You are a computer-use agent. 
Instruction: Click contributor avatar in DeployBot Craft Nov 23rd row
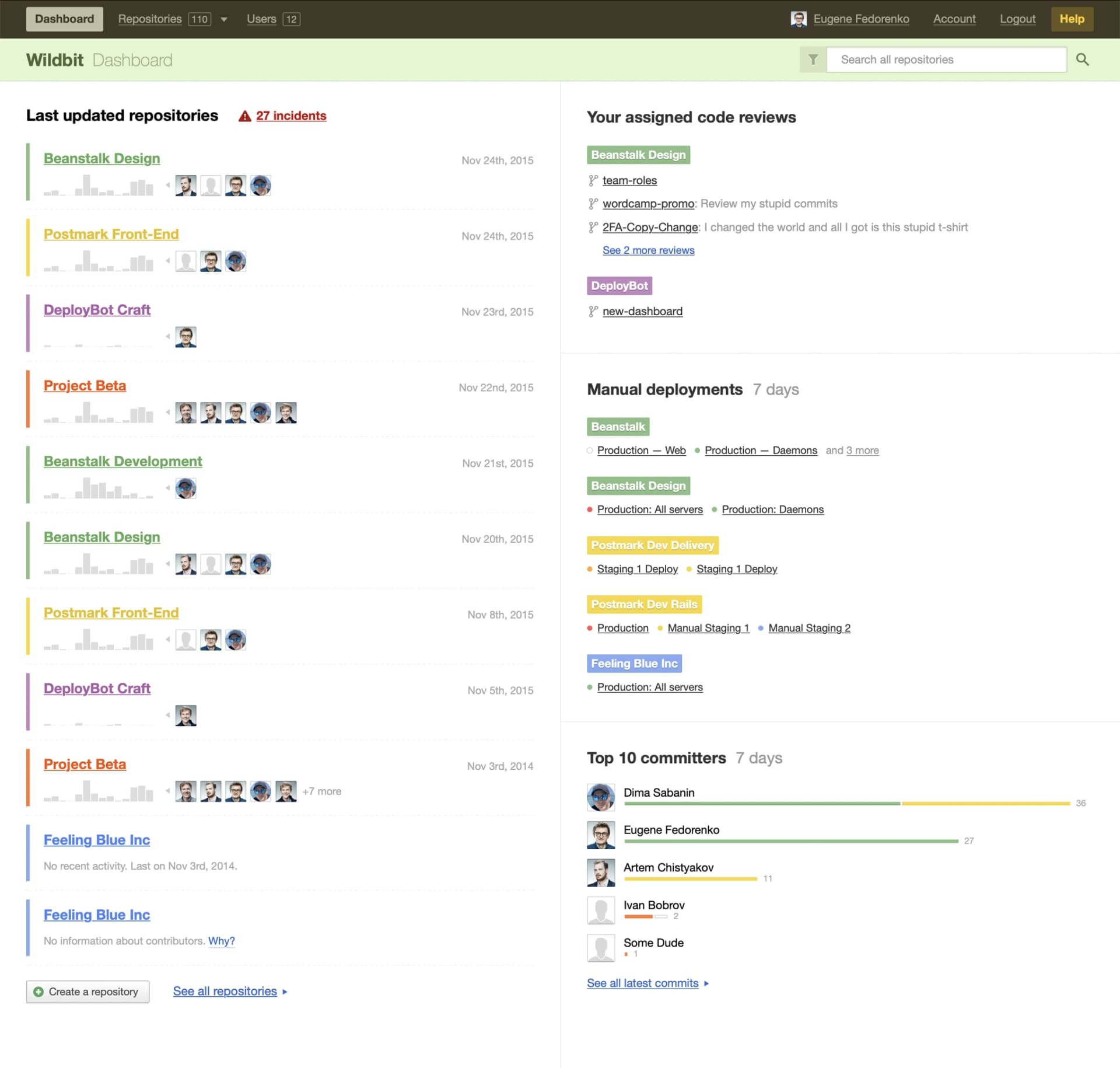[x=186, y=337]
